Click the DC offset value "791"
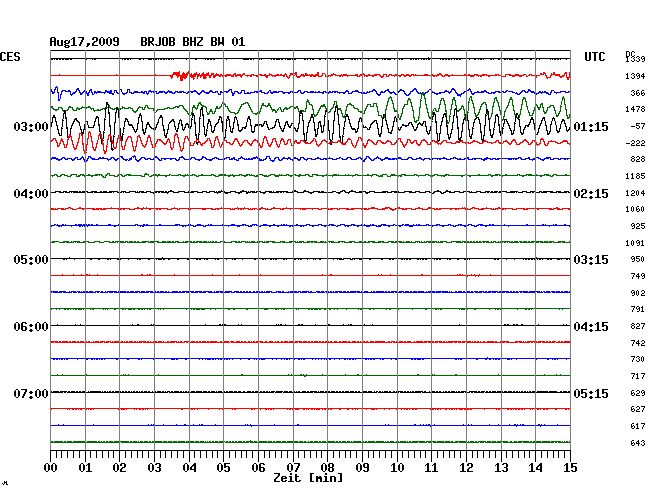 638,309
